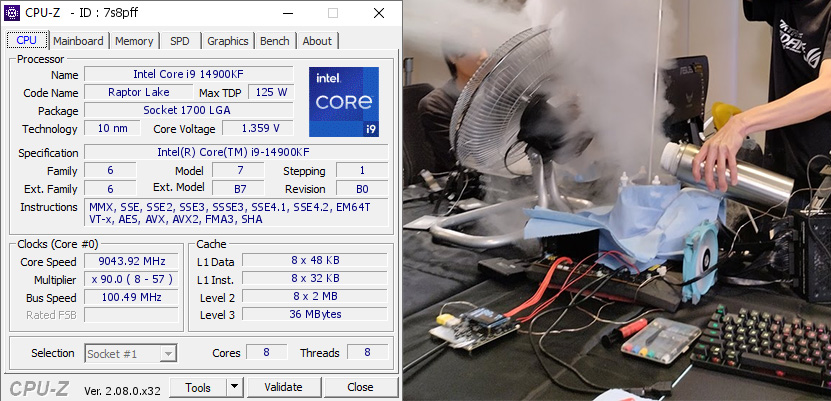Image resolution: width=831 pixels, height=401 pixels.
Task: Click the Threads count value
Action: tap(367, 352)
